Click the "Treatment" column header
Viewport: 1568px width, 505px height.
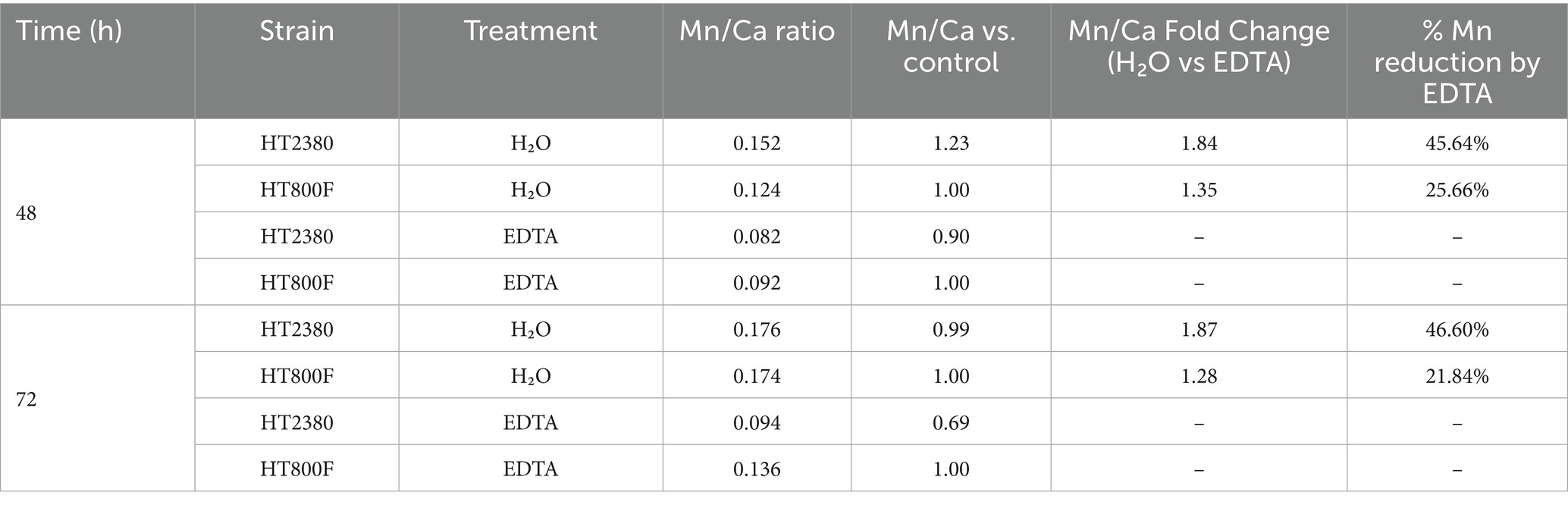530,31
